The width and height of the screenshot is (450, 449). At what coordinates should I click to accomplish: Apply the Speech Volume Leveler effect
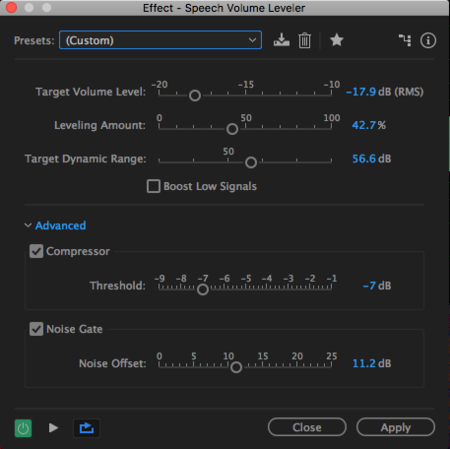pyautogui.click(x=396, y=427)
